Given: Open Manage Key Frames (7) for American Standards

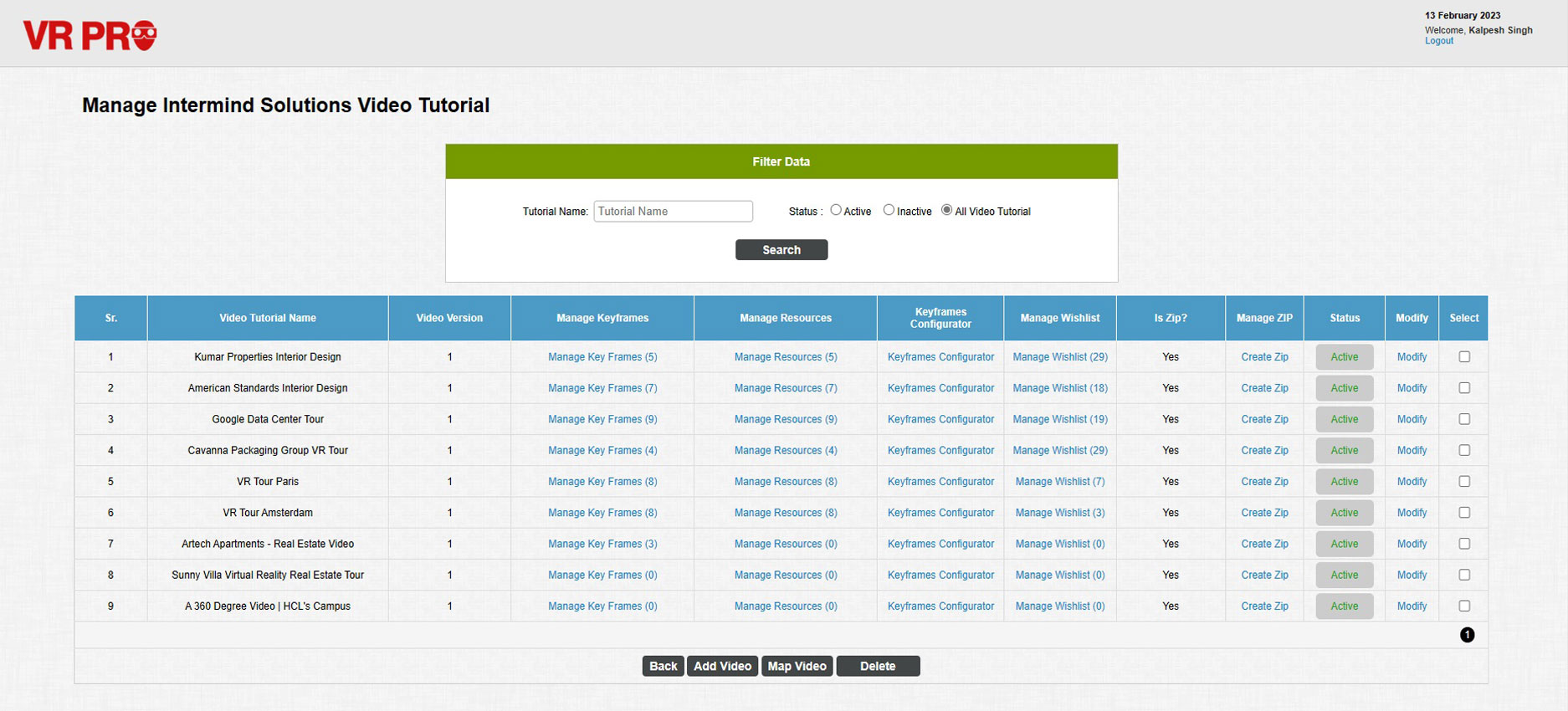Looking at the screenshot, I should (x=602, y=388).
